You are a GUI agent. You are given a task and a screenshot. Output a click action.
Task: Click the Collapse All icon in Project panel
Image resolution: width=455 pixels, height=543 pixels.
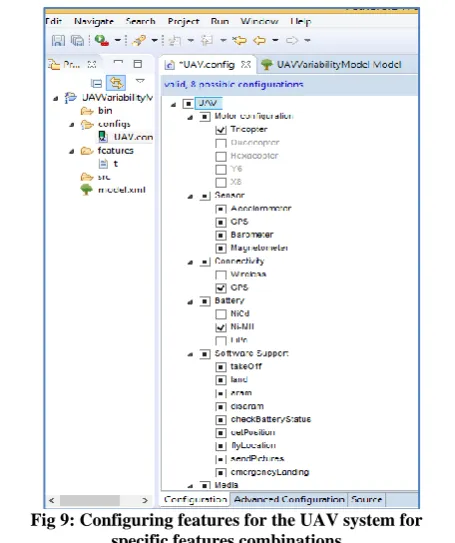(96, 83)
